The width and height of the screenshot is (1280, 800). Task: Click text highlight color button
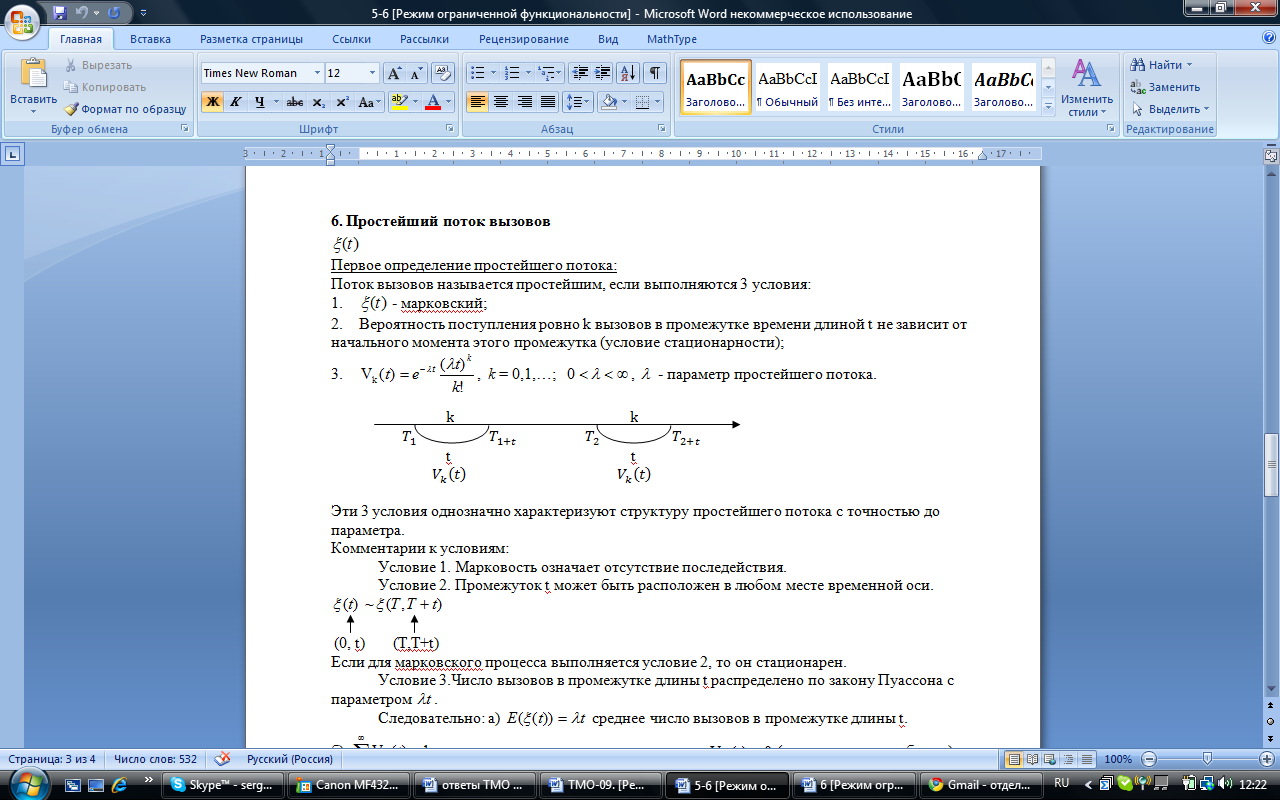[399, 102]
